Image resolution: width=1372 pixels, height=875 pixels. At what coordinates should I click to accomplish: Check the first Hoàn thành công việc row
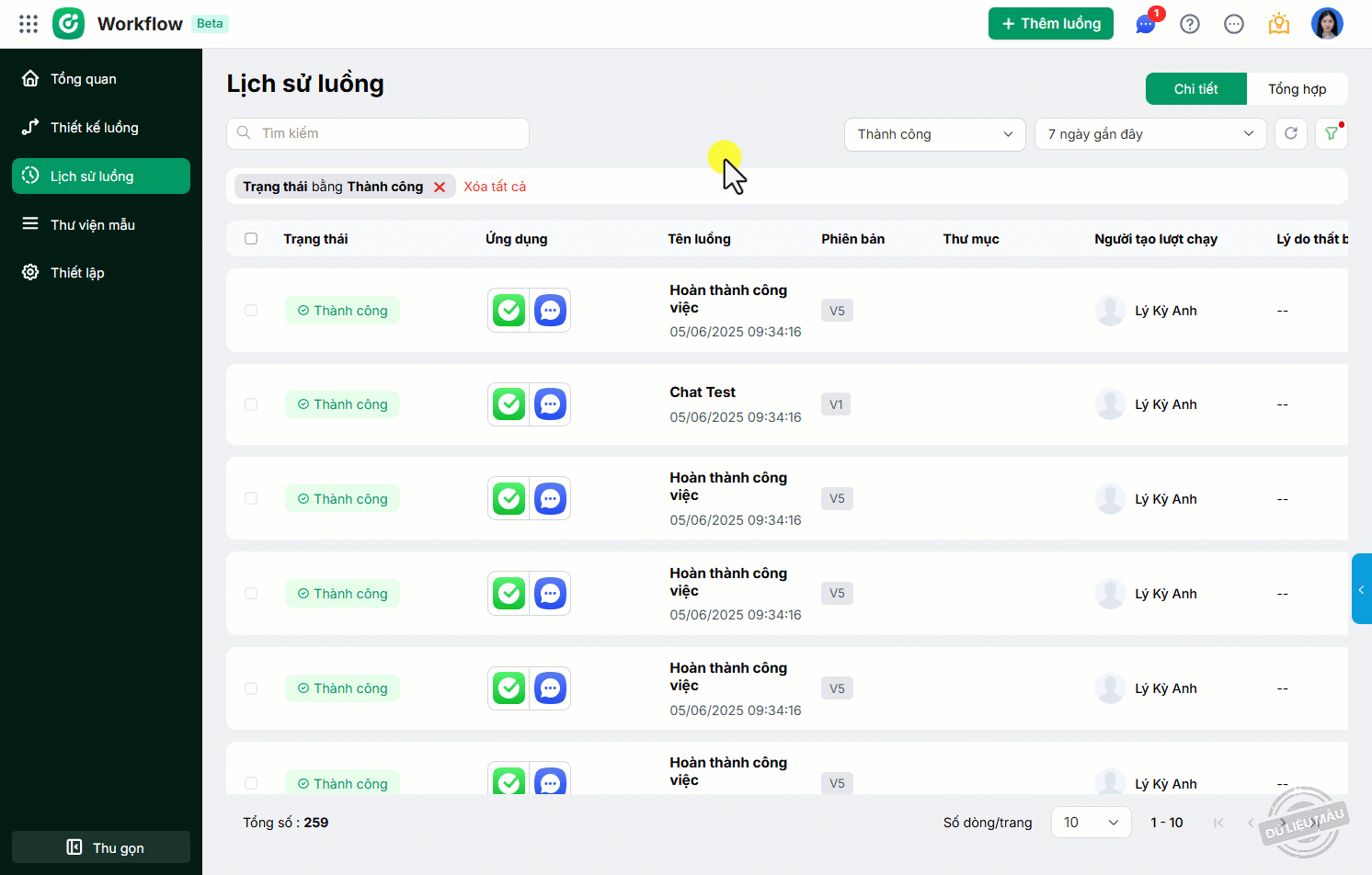coord(251,311)
